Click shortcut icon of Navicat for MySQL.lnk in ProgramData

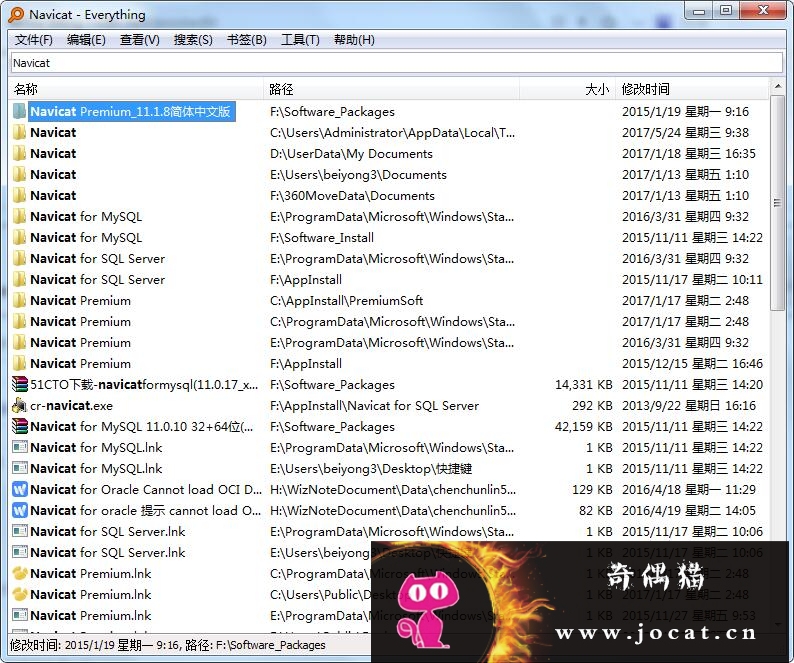19,448
